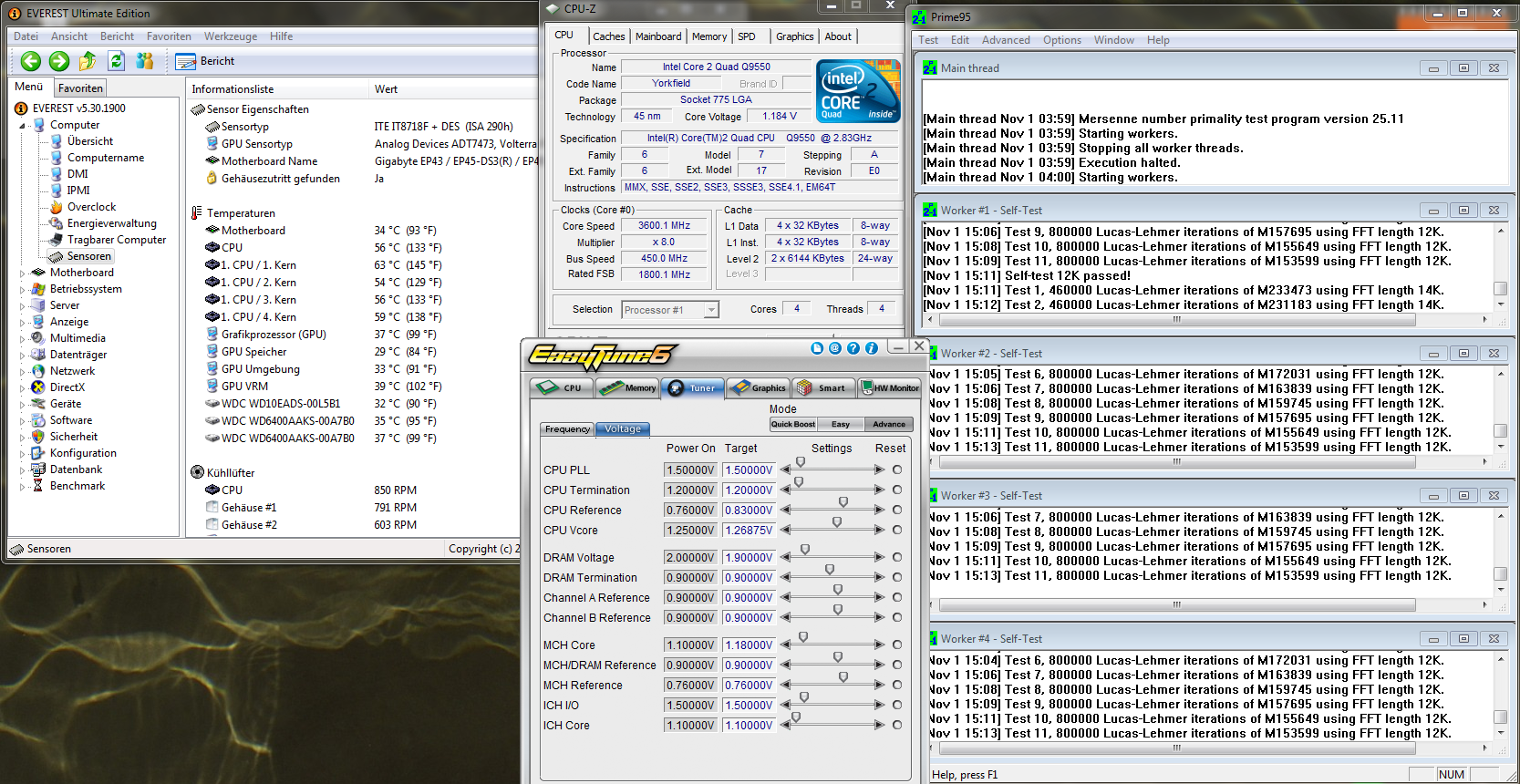Click the EasyTune6 document icon in title area
This screenshot has height=784, width=1520.
click(x=817, y=348)
